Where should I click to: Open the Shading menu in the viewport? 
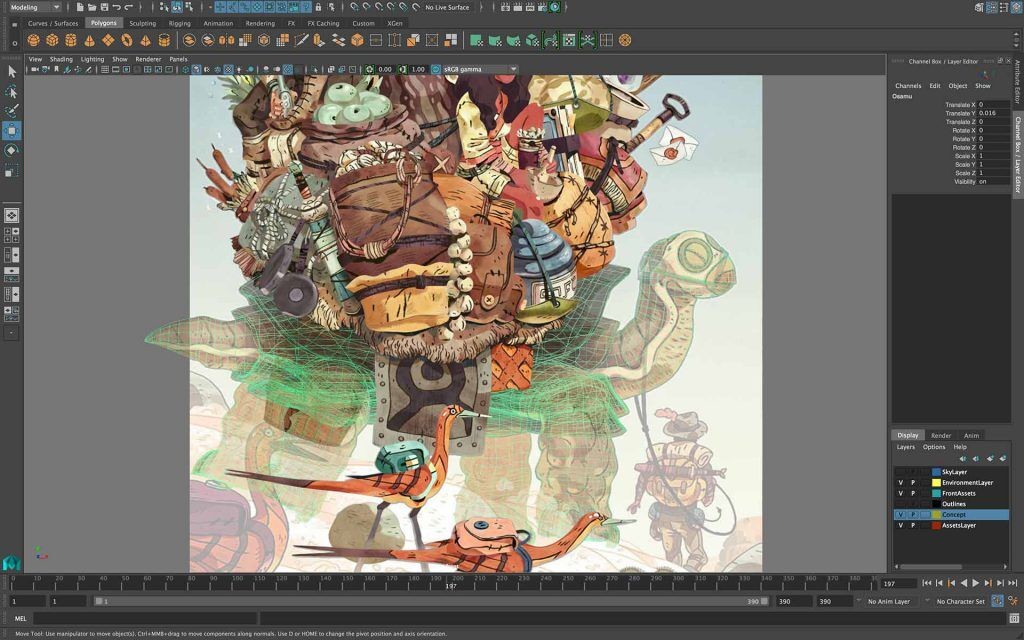click(61, 59)
